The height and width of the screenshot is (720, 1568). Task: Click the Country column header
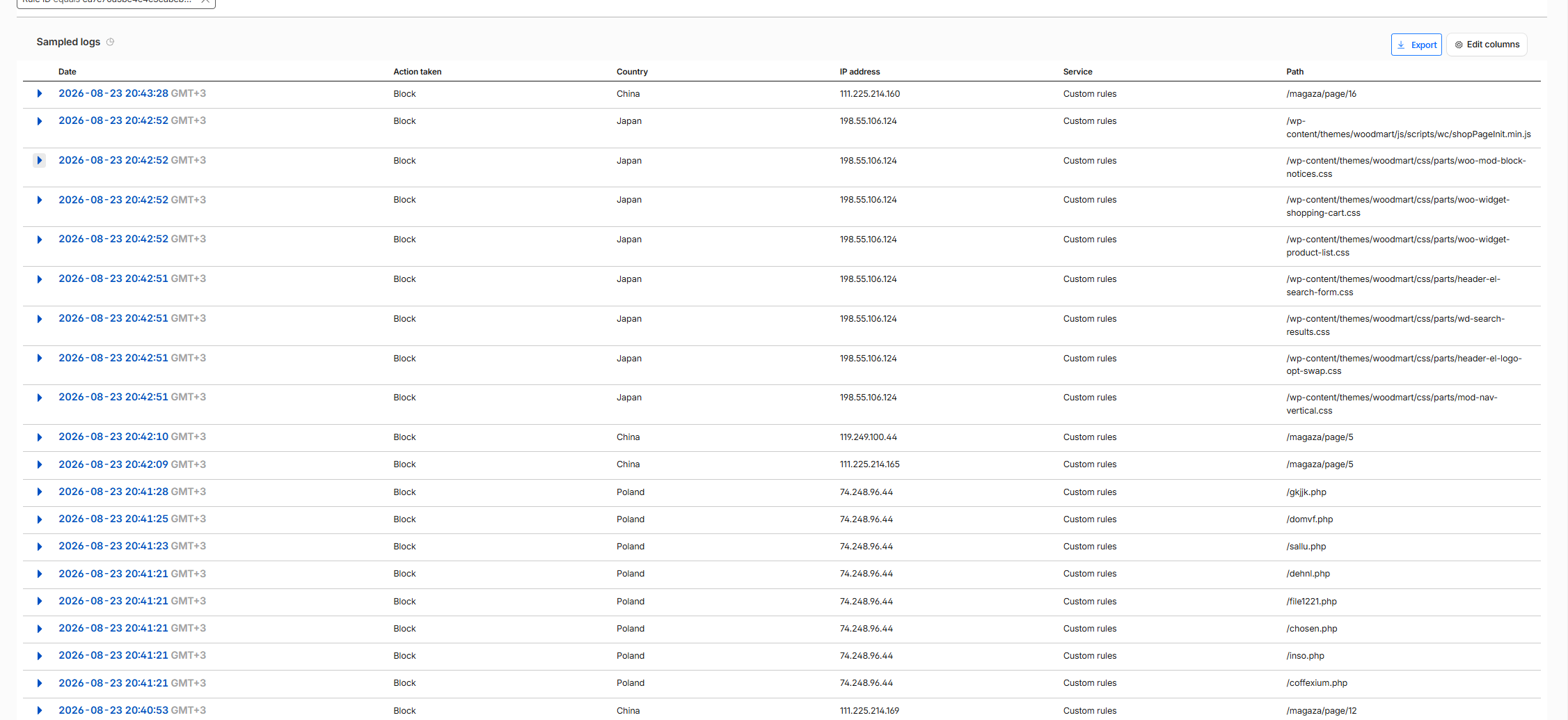click(632, 72)
